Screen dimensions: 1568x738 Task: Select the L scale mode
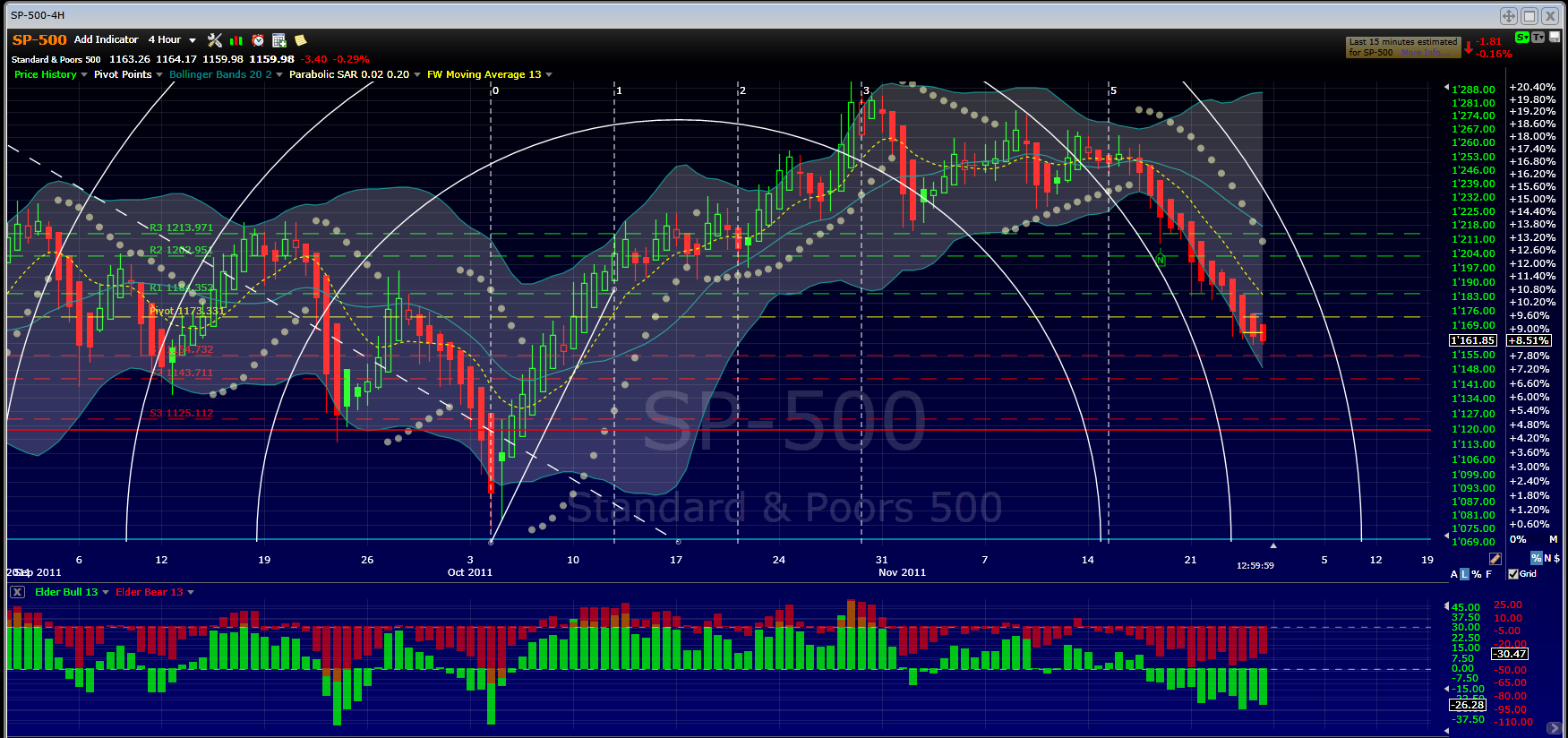[1464, 574]
